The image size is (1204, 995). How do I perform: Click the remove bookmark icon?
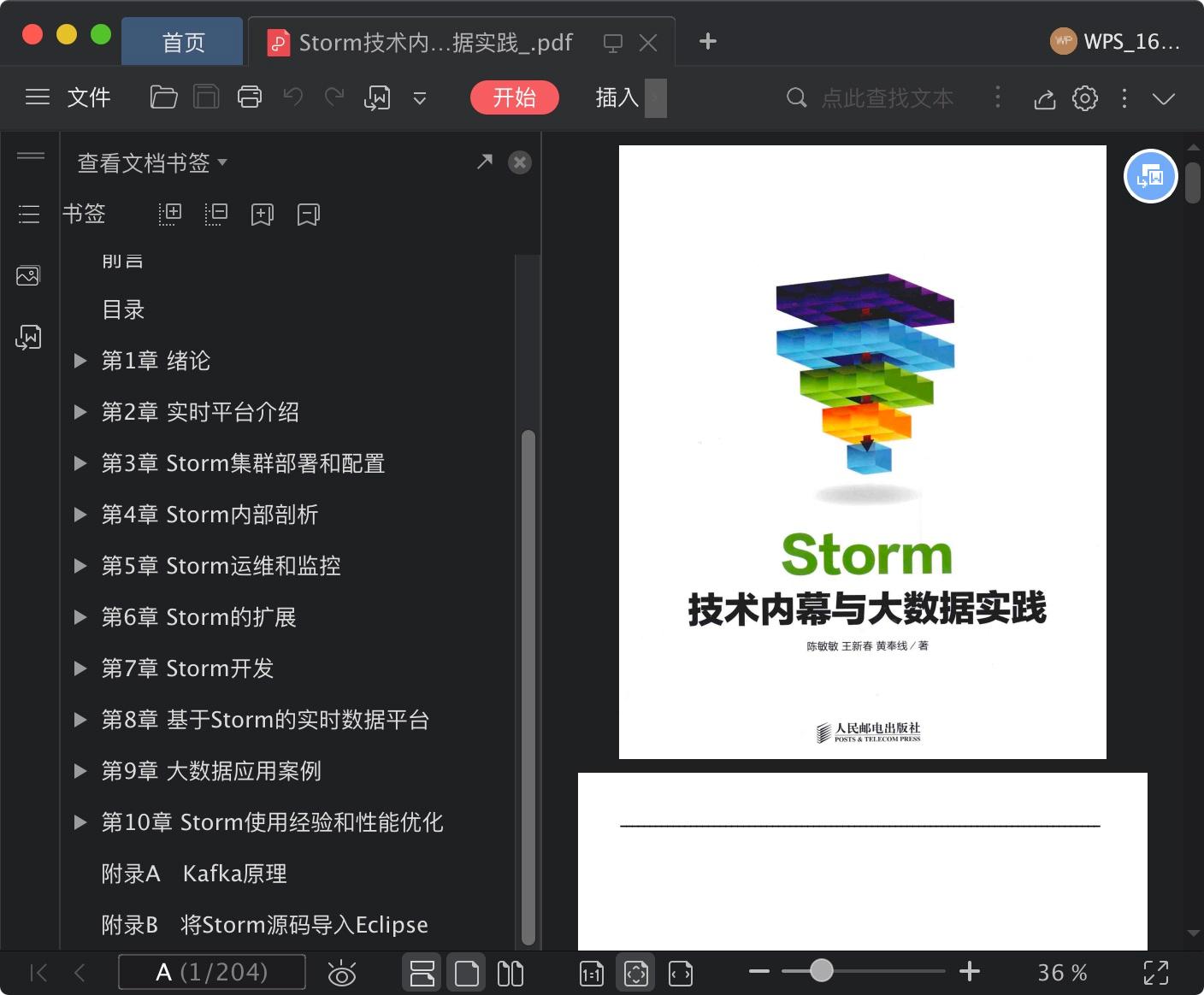[x=308, y=215]
